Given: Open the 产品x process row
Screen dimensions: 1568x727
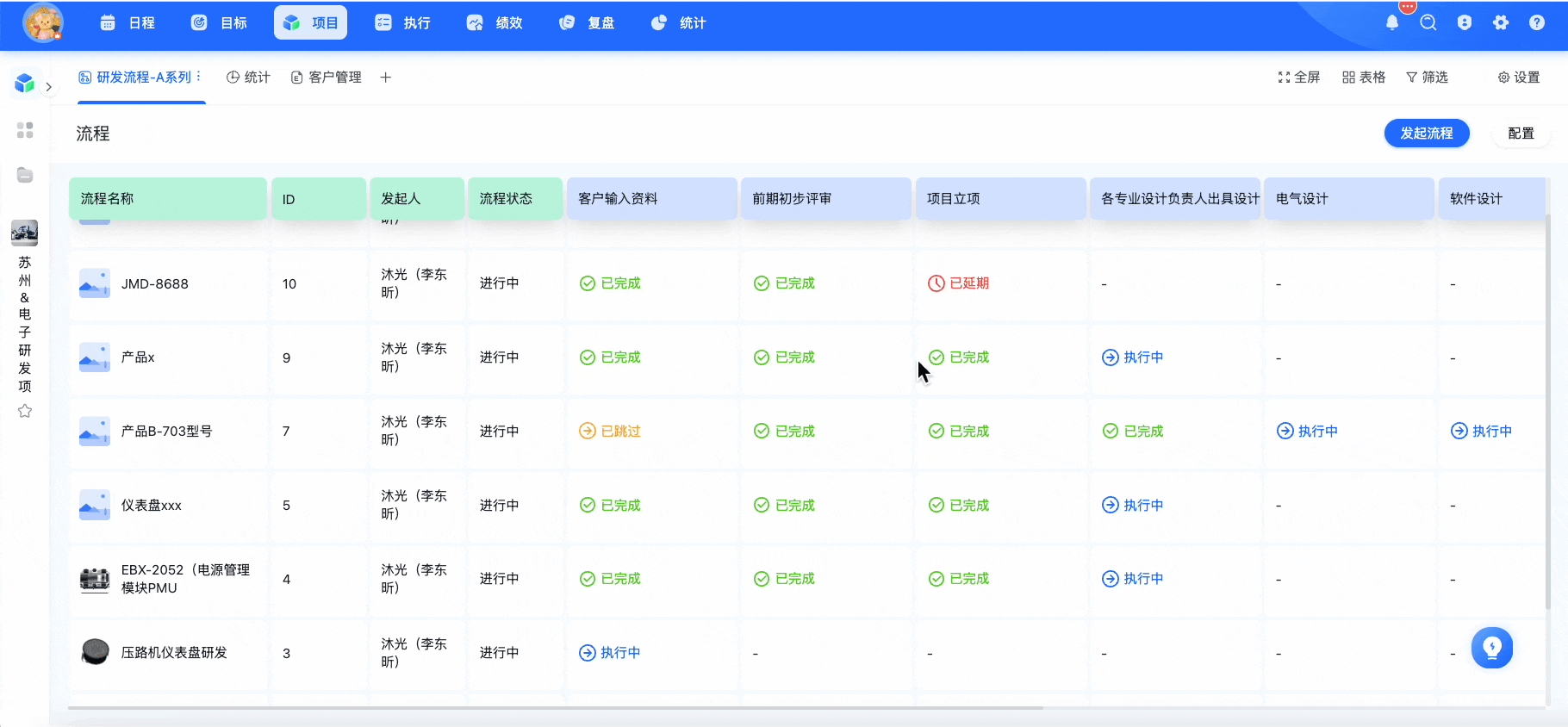Looking at the screenshot, I should pos(138,357).
